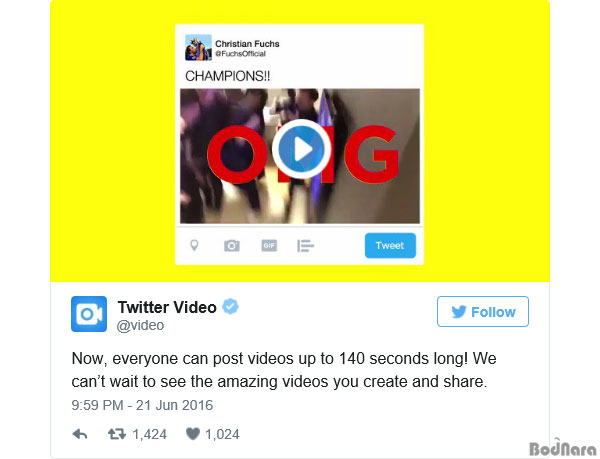Click the Twitter Video display name
This screenshot has height=459, width=600.
coord(167,307)
